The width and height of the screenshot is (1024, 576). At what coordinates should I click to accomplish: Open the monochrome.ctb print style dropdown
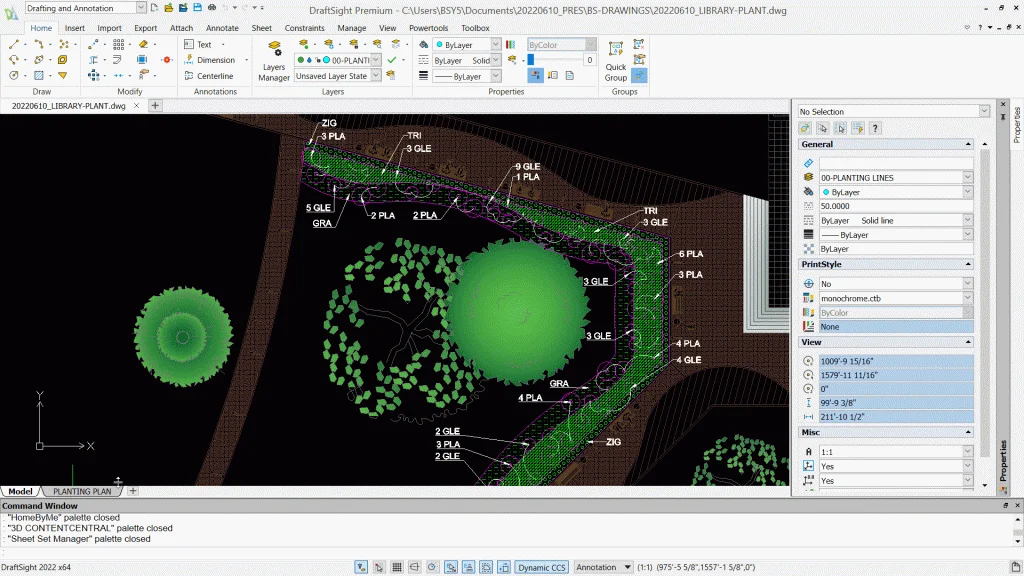tap(967, 298)
